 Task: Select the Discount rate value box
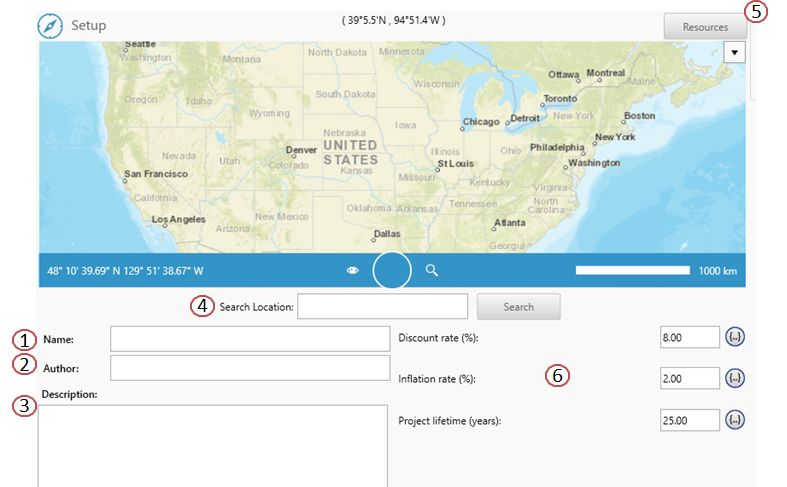690,337
